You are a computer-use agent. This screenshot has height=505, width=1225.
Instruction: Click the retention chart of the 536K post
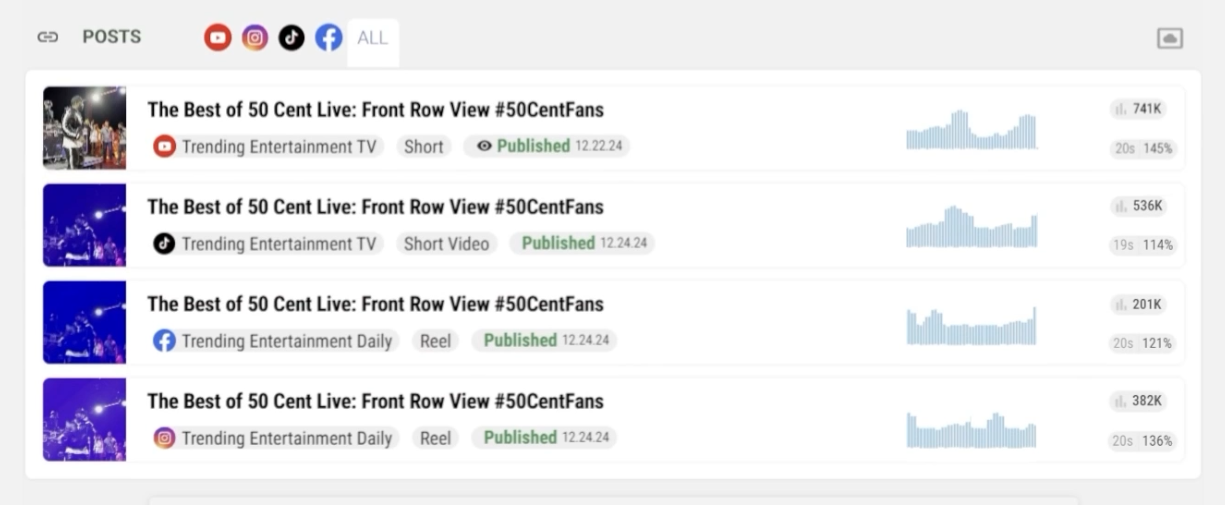pyautogui.click(x=971, y=227)
